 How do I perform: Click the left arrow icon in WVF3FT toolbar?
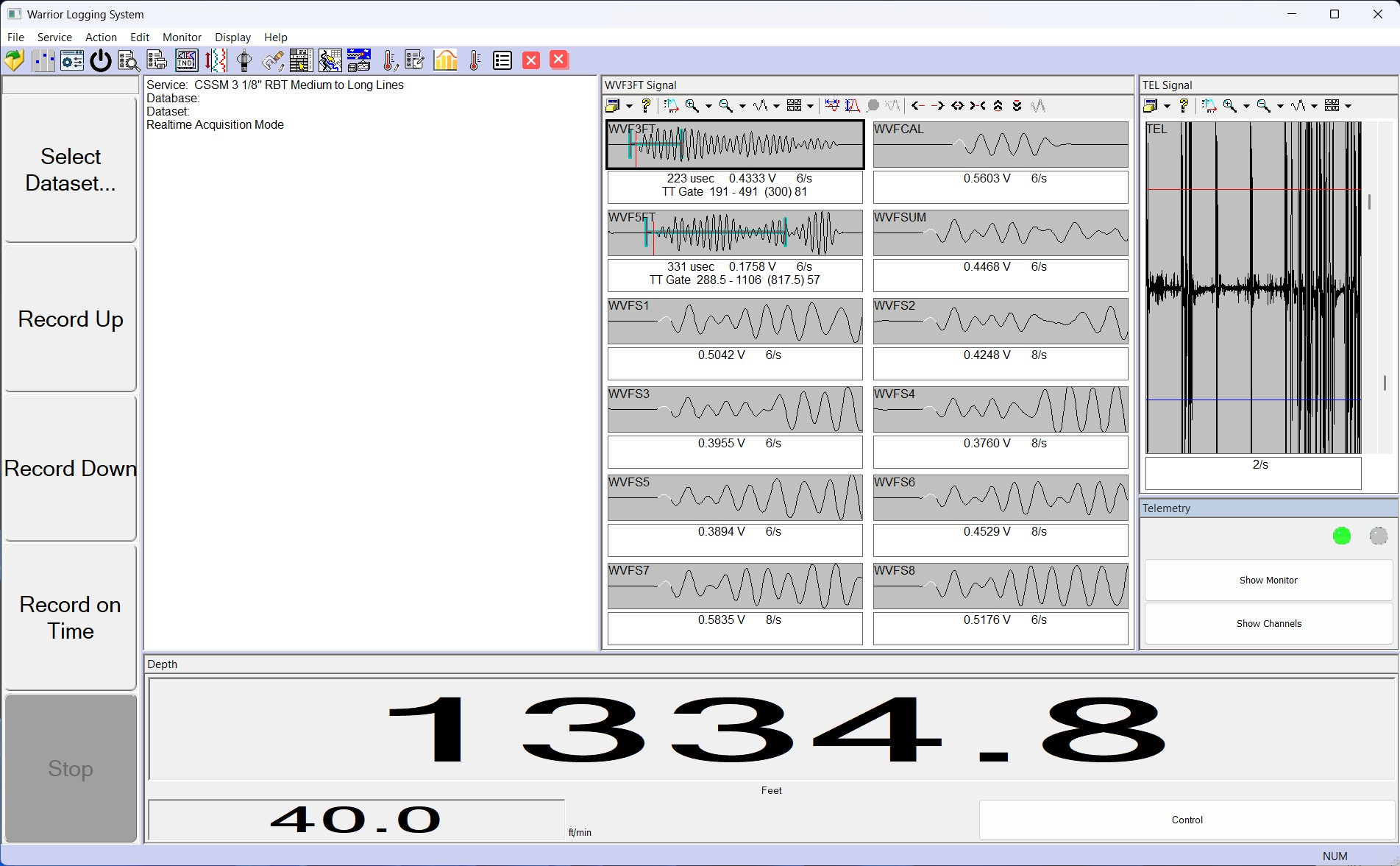point(917,106)
